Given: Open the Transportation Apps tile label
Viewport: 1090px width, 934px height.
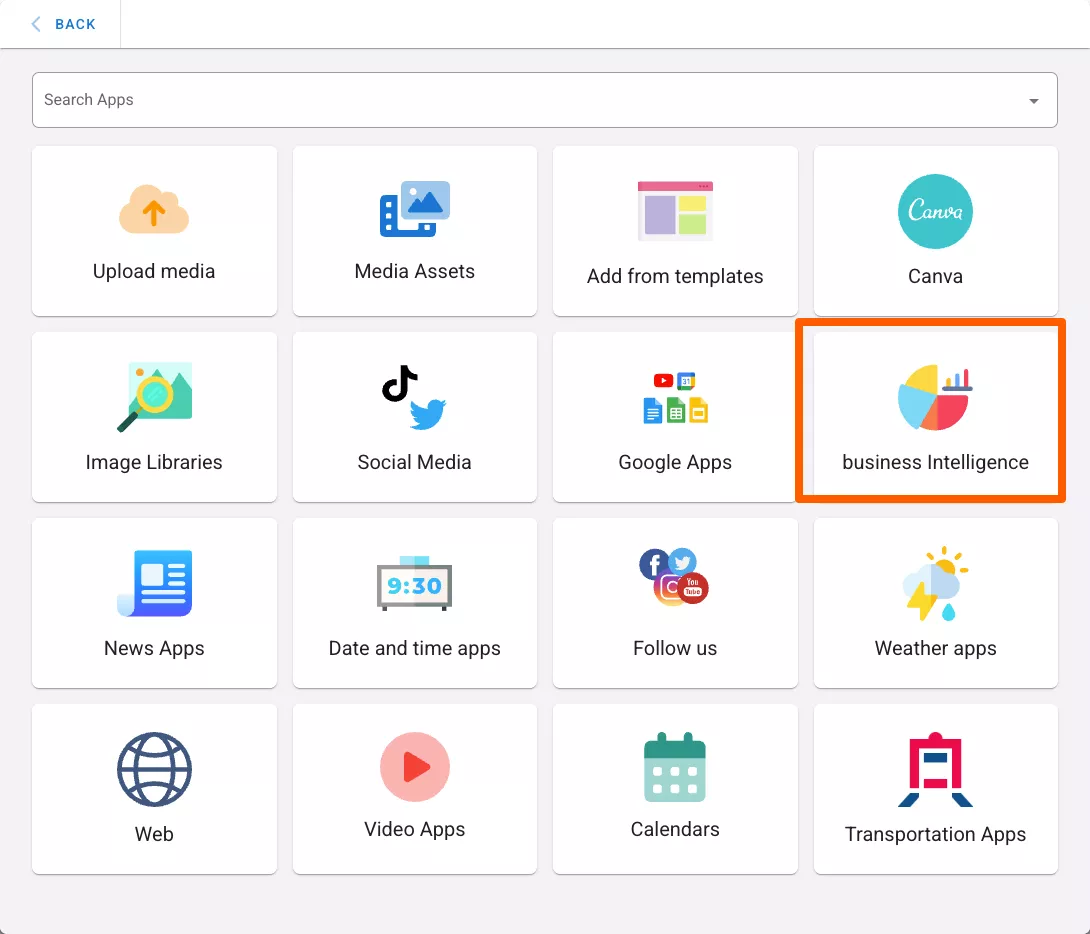Looking at the screenshot, I should click(x=935, y=834).
